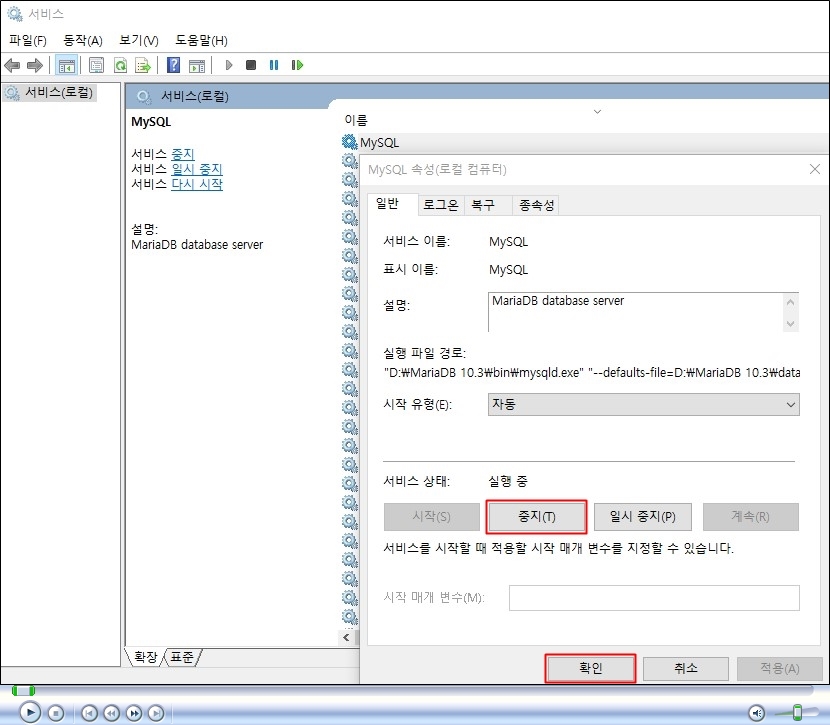Viewport: 830px width, 725px height.
Task: Click the 일시 중지(P) button
Action: [643, 516]
